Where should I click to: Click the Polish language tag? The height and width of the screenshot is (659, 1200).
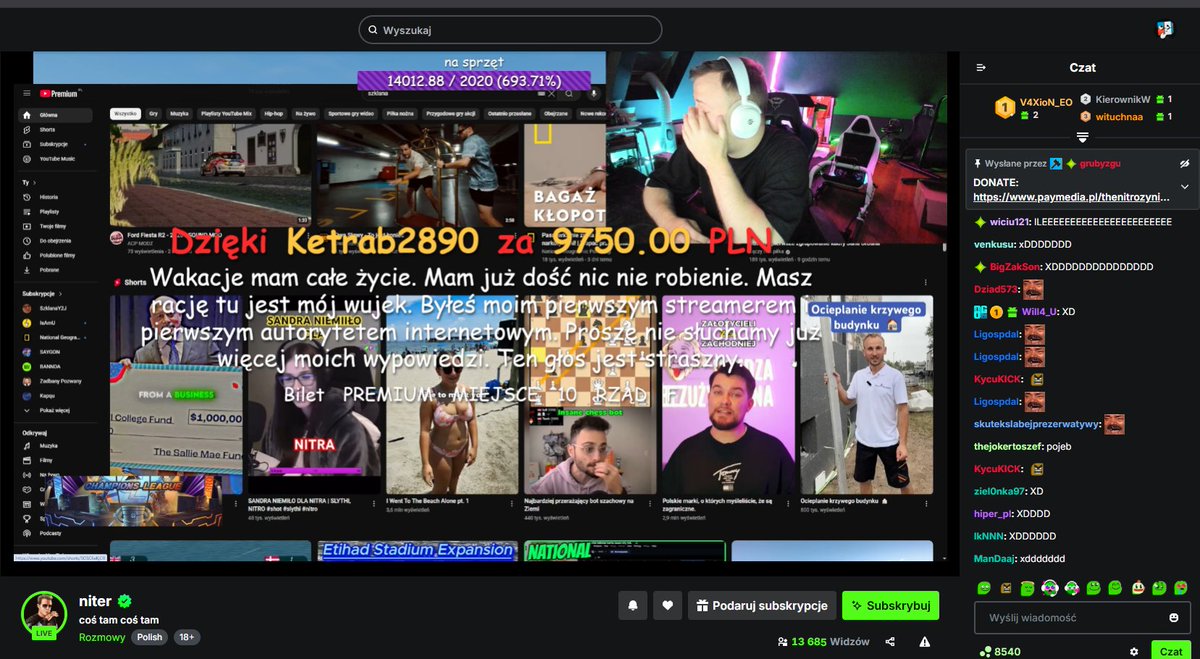point(150,637)
